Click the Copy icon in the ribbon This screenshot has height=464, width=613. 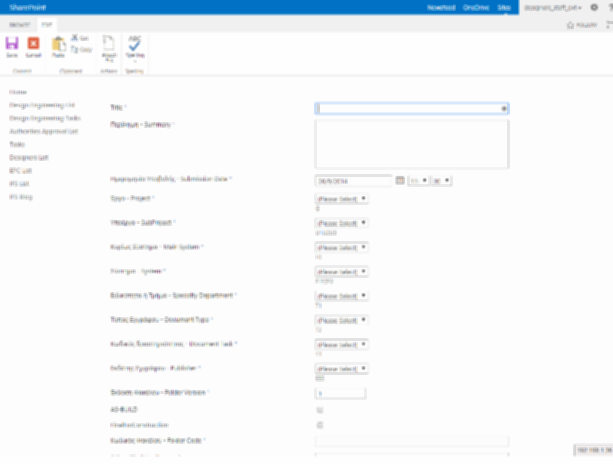(75, 48)
